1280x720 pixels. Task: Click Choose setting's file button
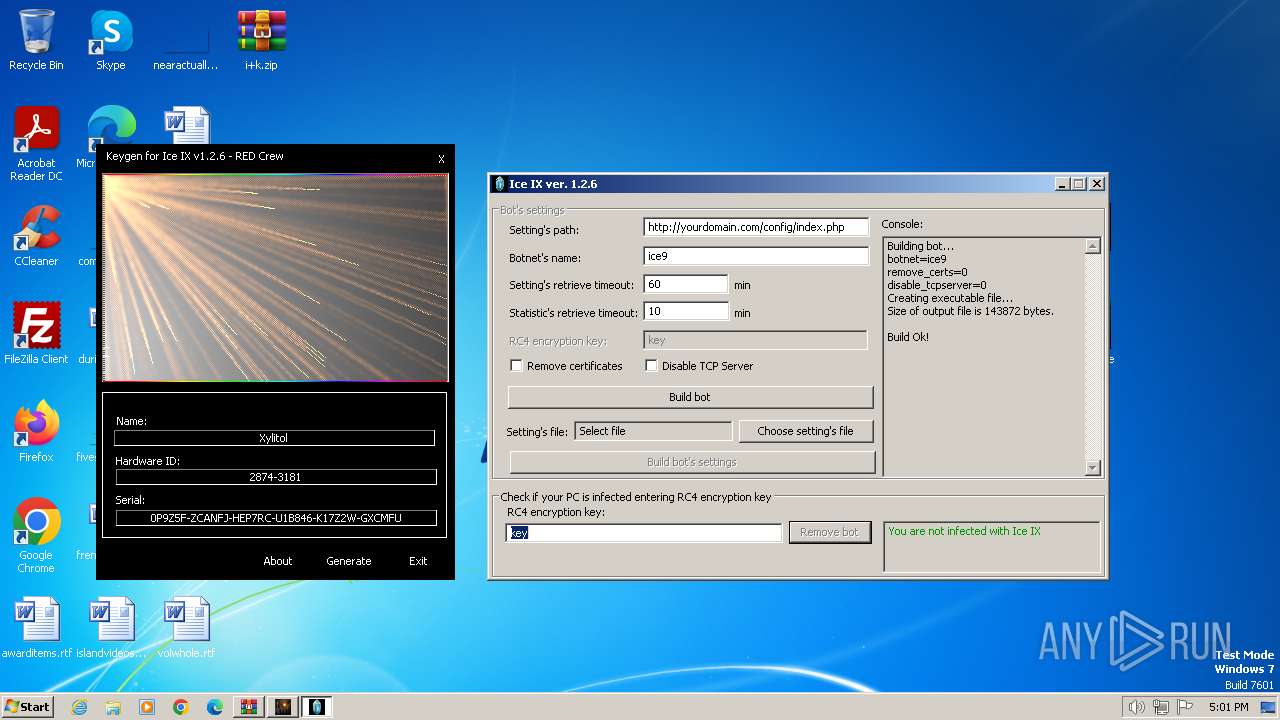[x=805, y=431]
